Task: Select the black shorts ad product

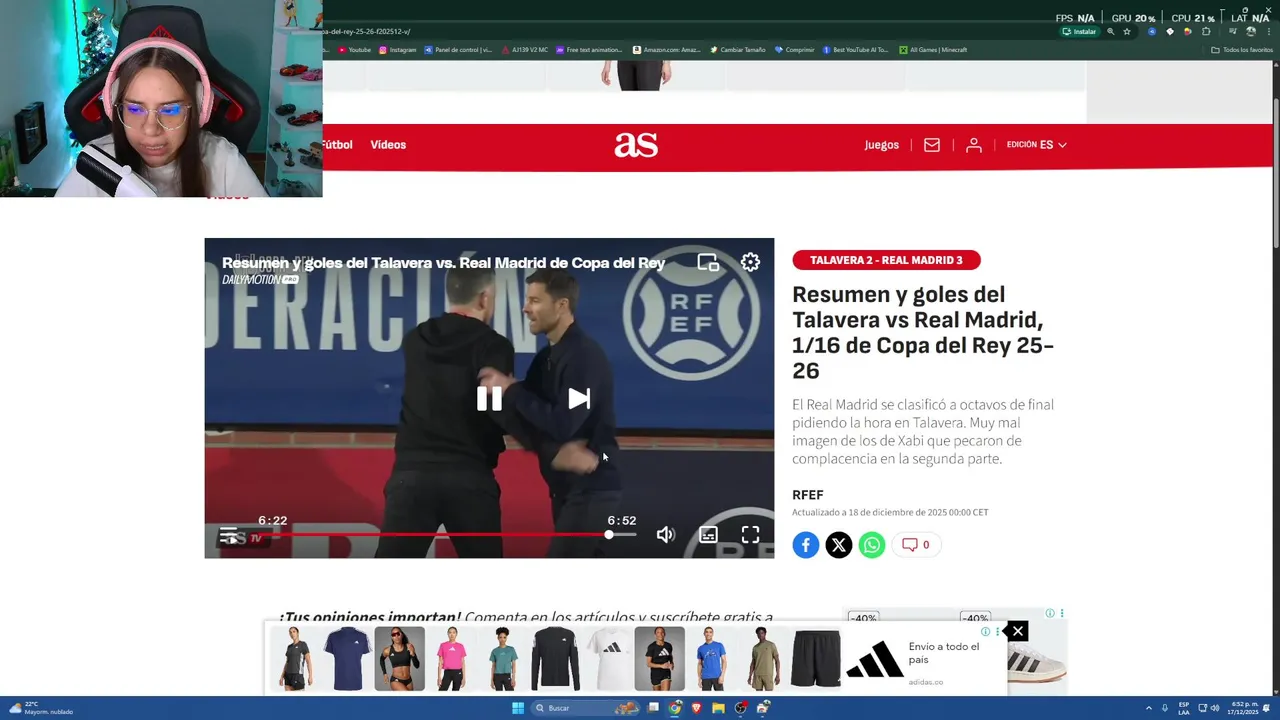Action: pyautogui.click(x=816, y=659)
